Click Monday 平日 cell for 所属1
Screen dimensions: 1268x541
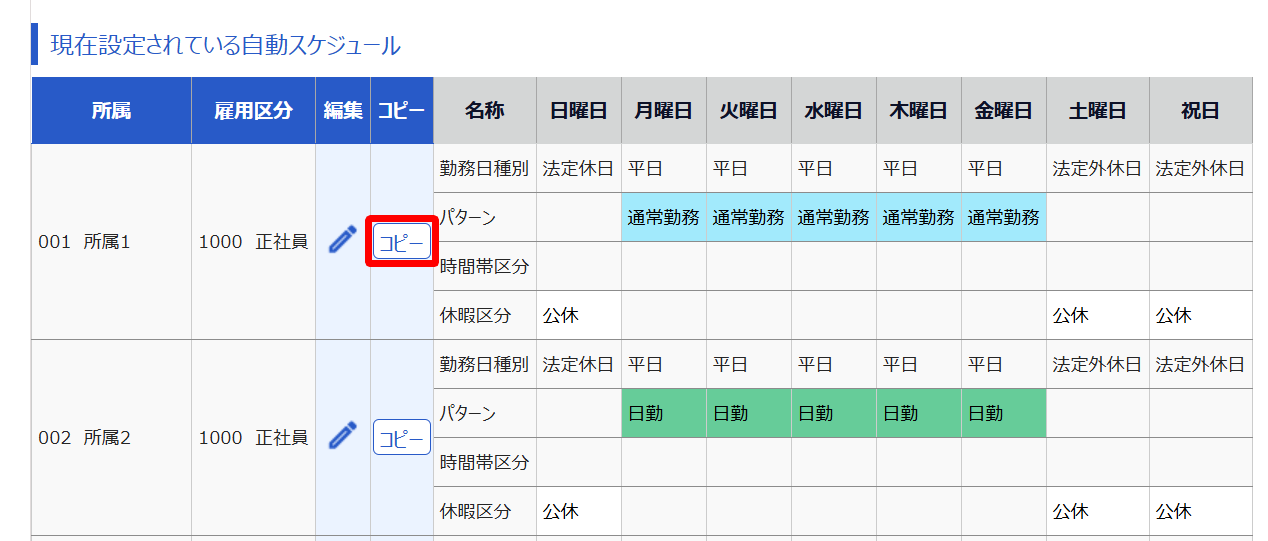[x=664, y=169]
